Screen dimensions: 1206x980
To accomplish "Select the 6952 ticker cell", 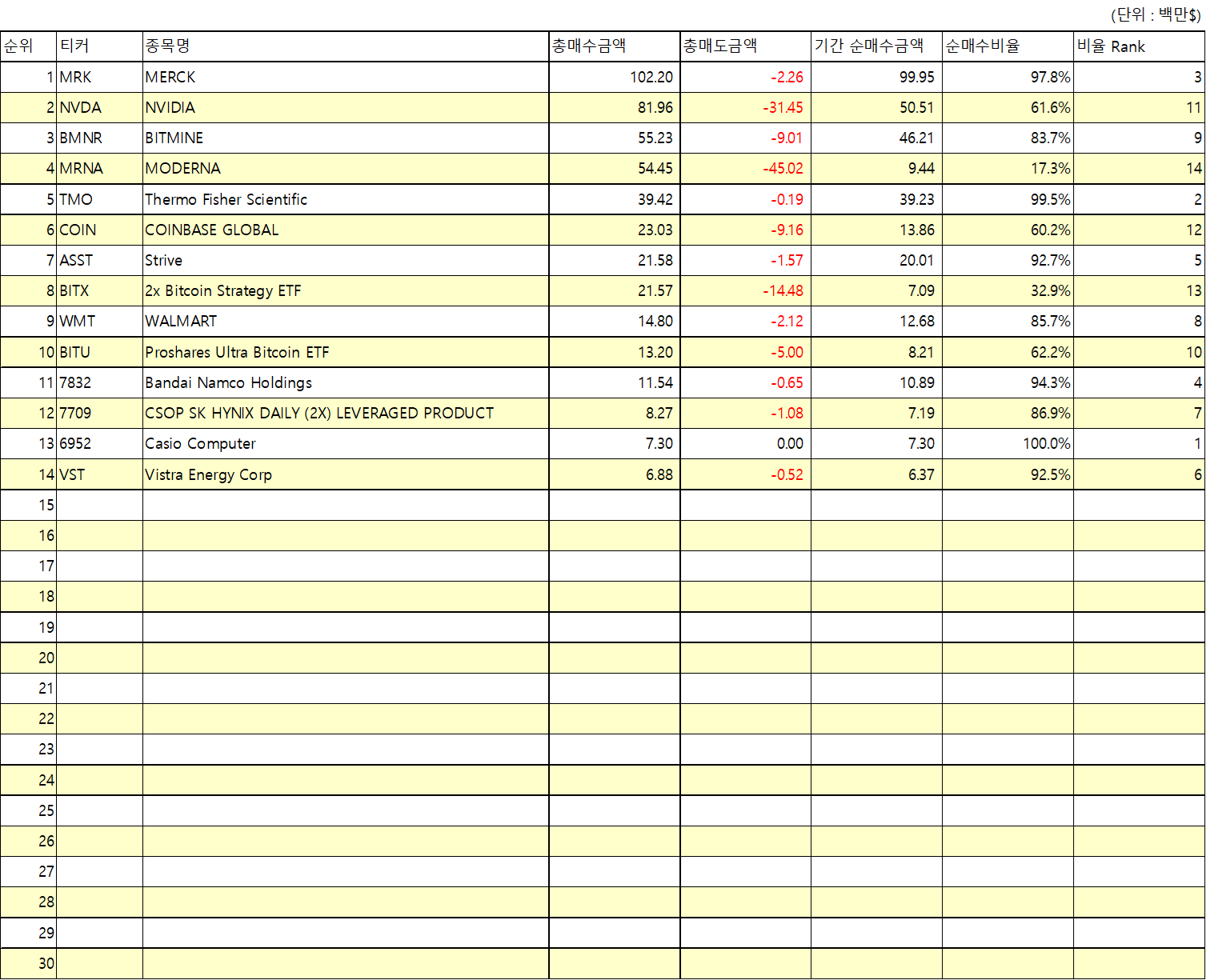I will click(x=100, y=443).
